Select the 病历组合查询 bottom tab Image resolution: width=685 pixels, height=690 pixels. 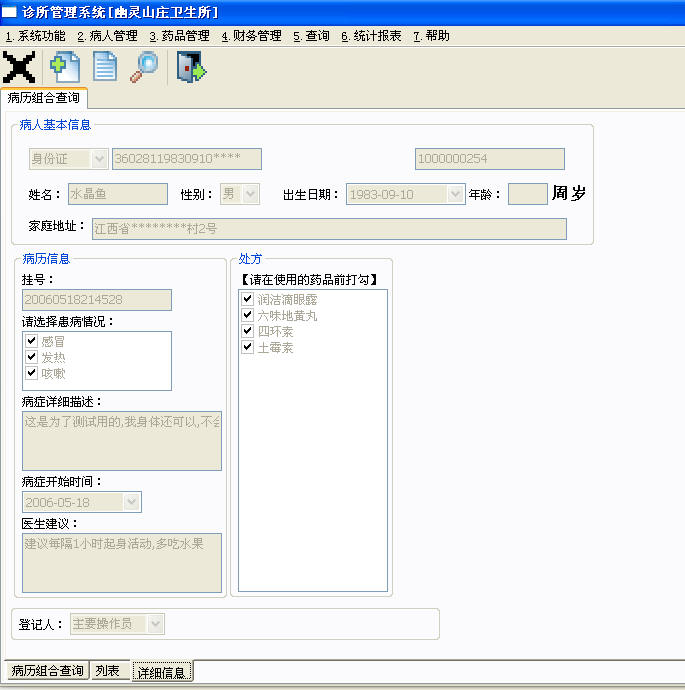click(x=47, y=671)
